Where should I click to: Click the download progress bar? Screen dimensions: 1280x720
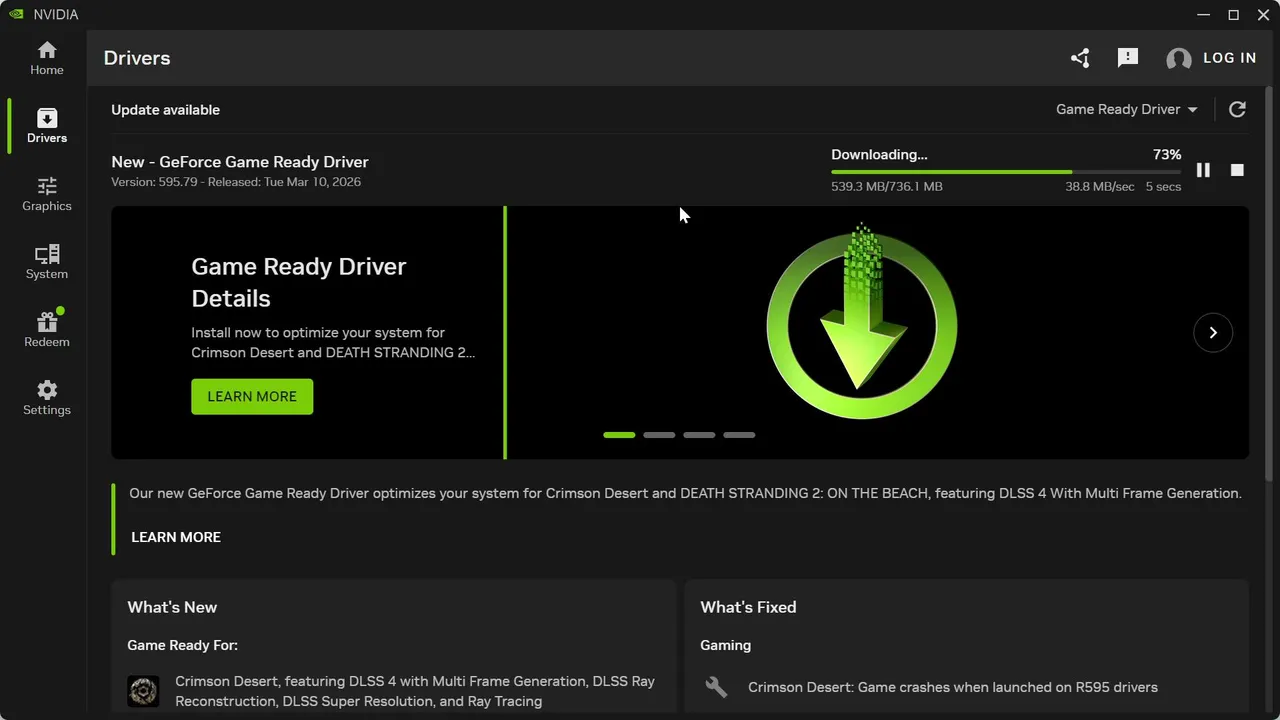(1006, 172)
